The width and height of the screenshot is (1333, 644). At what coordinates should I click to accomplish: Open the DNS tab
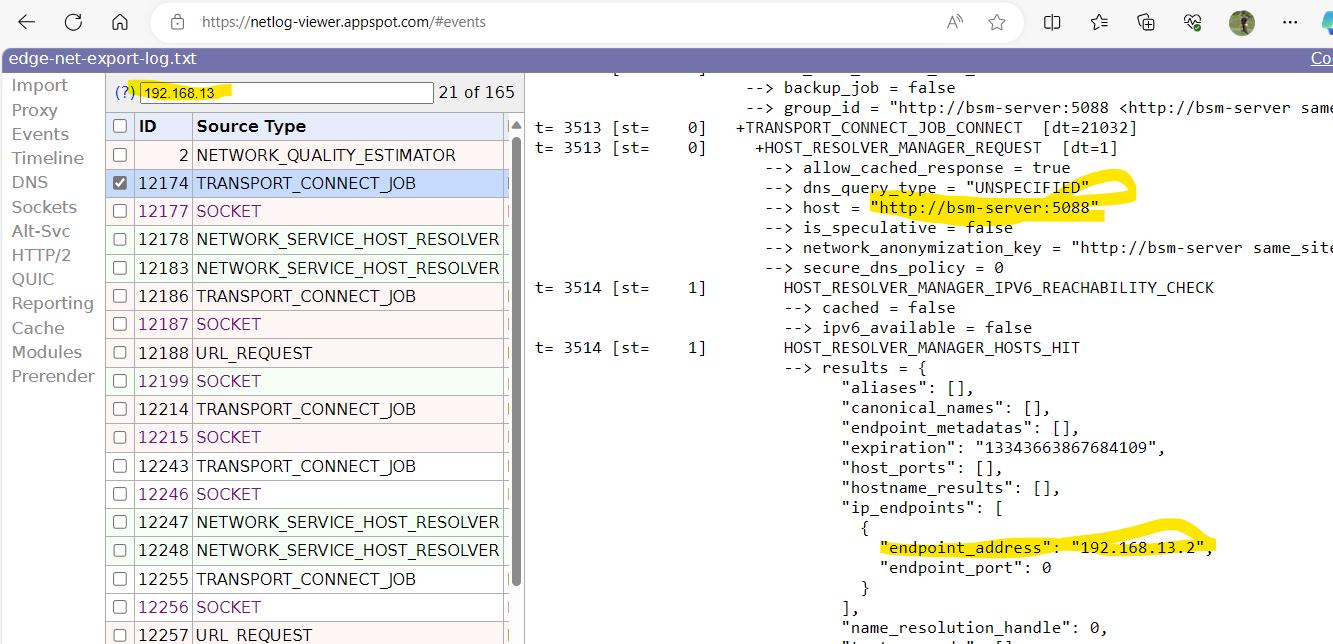[29, 182]
